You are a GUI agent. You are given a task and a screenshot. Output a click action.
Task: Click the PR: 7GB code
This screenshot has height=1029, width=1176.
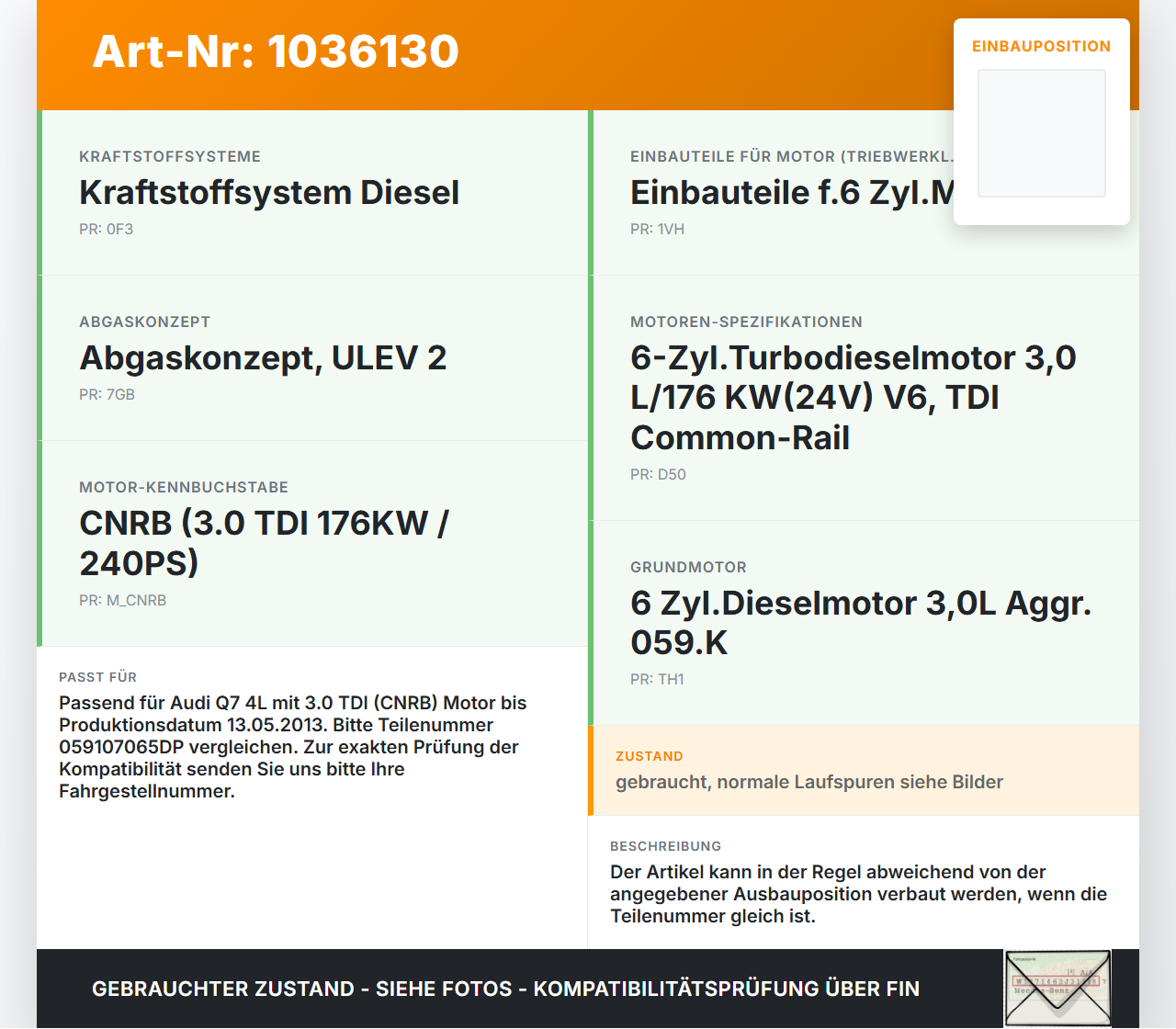tap(107, 394)
